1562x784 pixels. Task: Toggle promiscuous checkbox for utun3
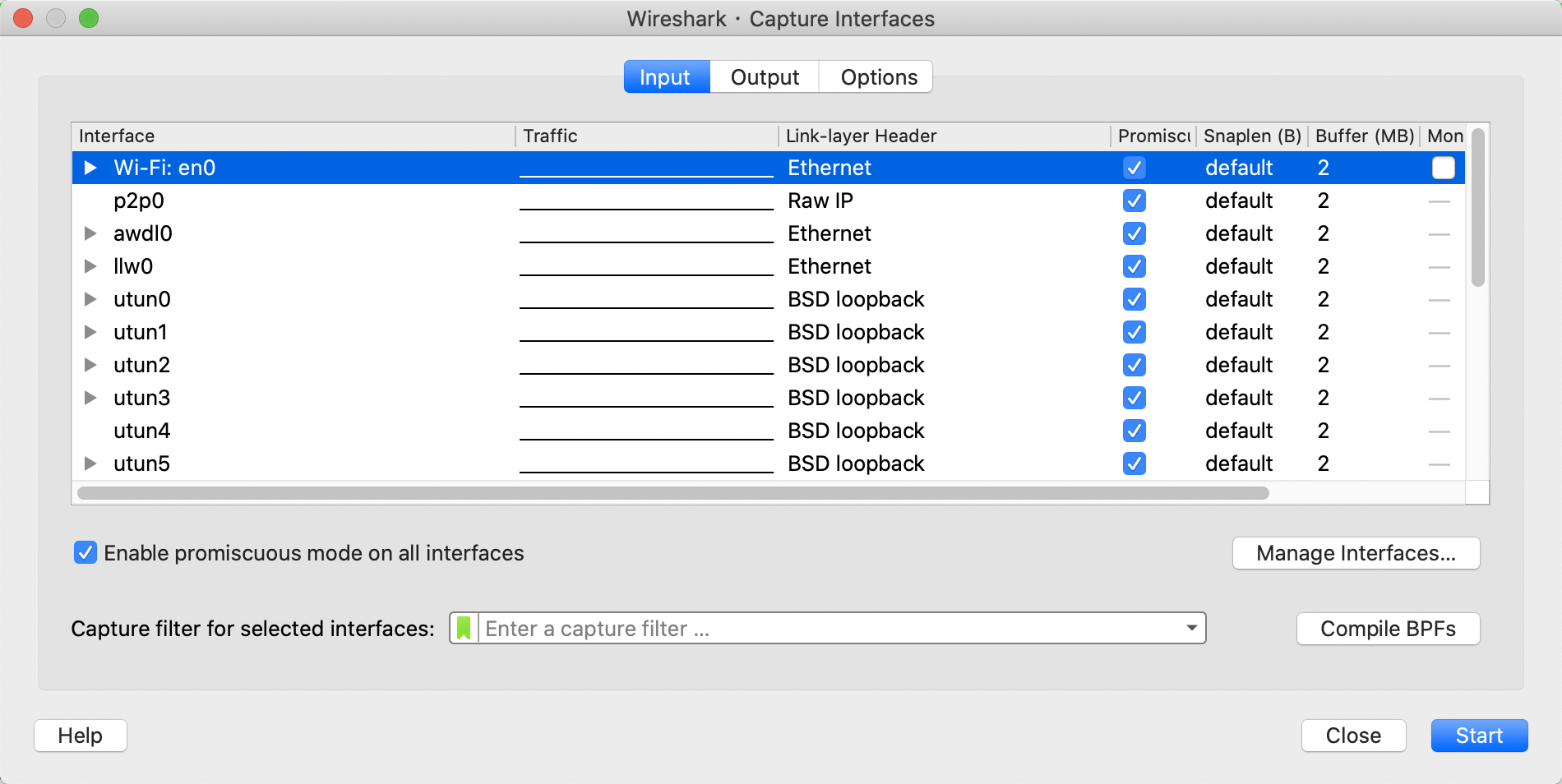[x=1135, y=398]
